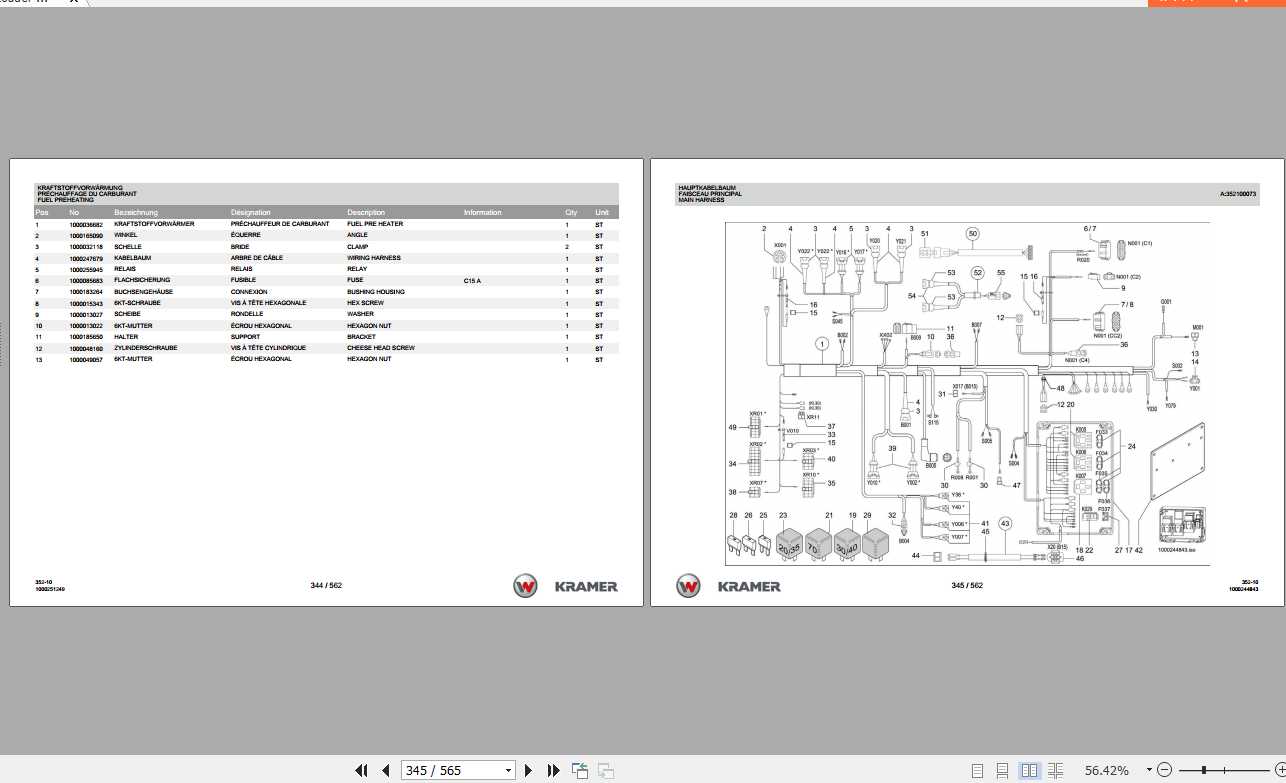Click the left page showing fuel preheating table
1286x783 pixels.
[x=328, y=382]
